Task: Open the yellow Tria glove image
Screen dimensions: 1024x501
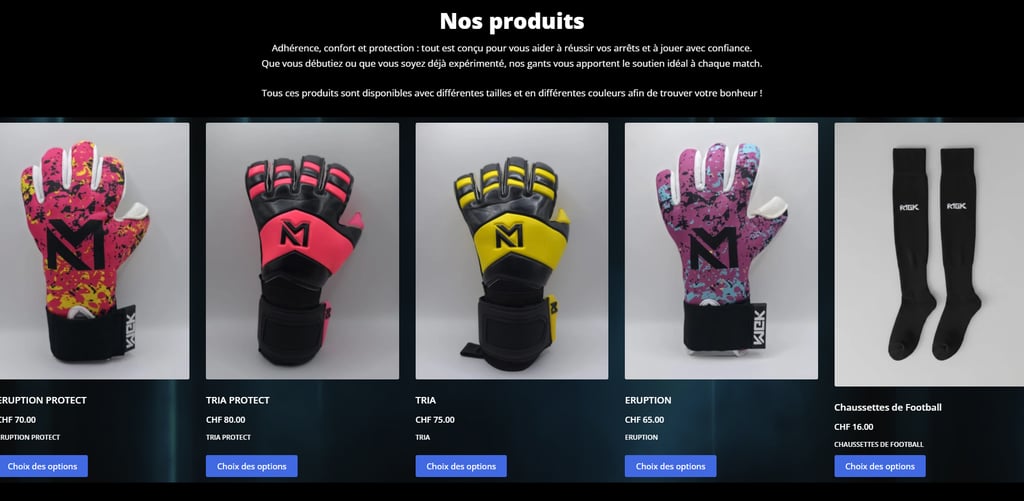Action: (x=512, y=251)
